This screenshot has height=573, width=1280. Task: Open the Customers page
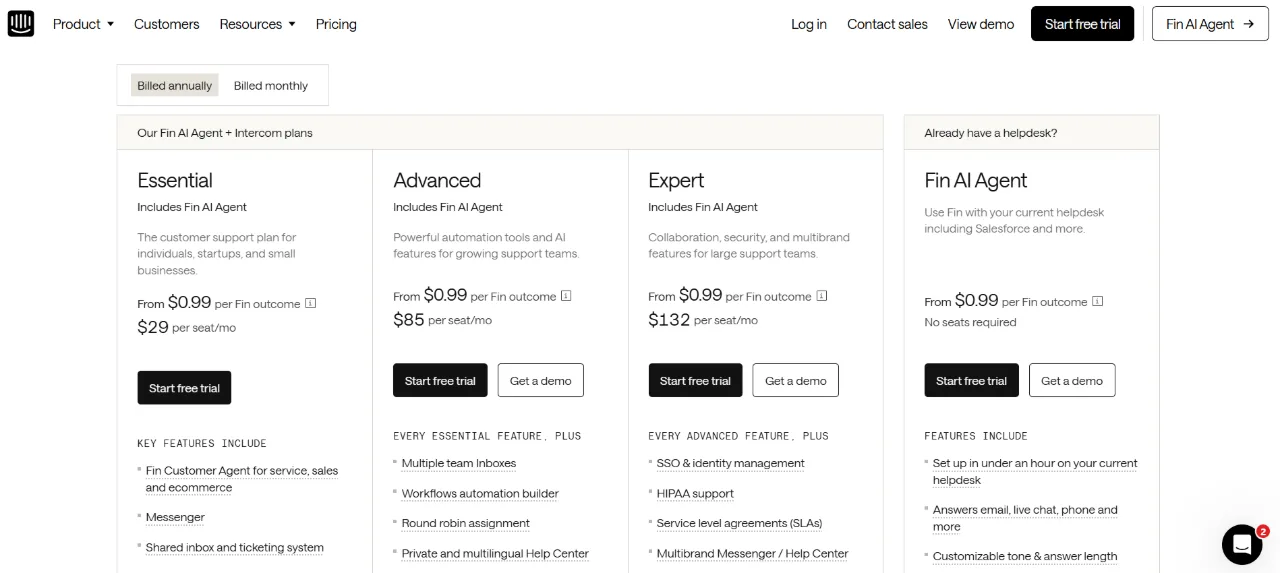pos(167,24)
